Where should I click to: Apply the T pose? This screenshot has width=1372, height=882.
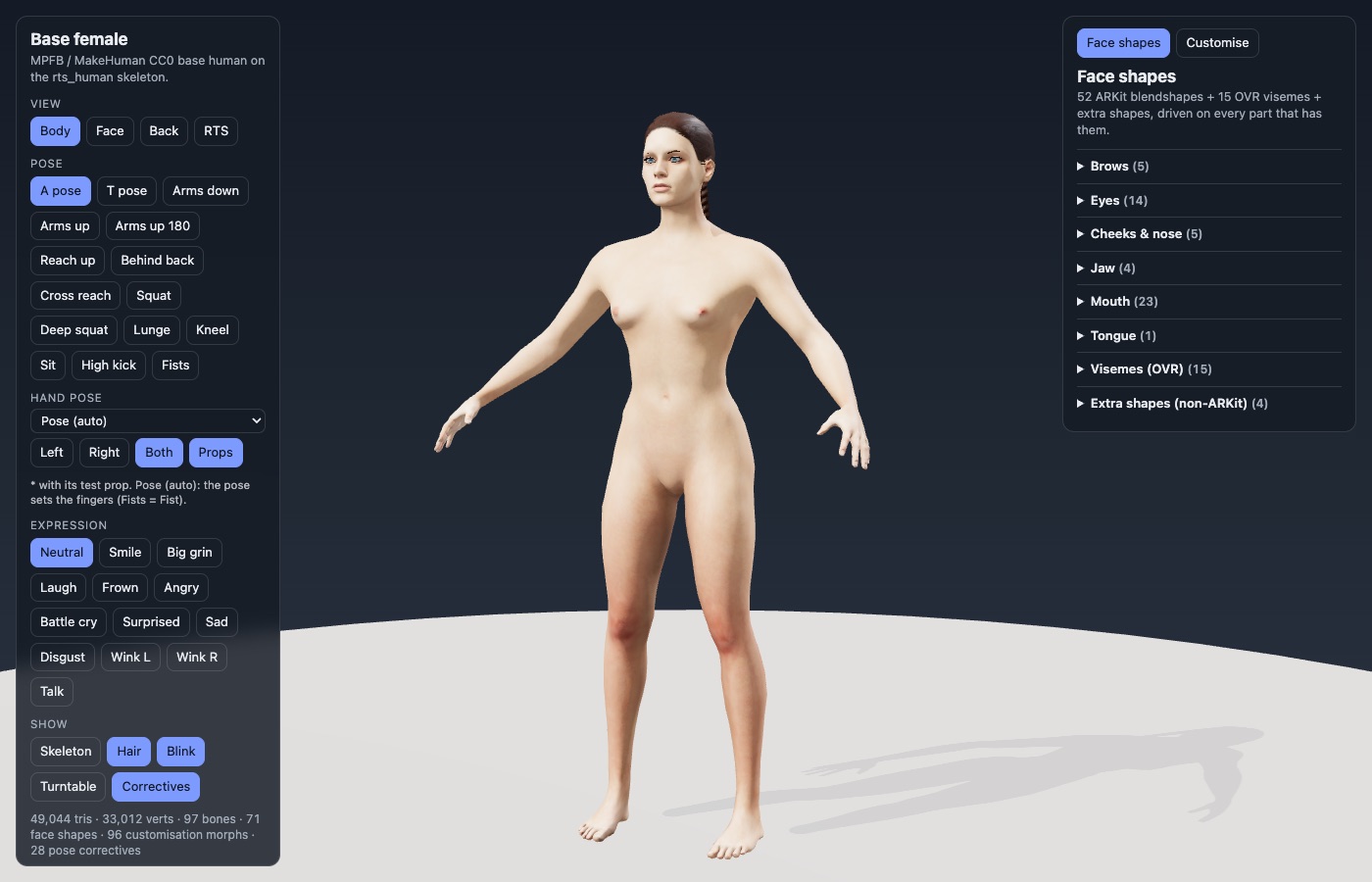126,191
